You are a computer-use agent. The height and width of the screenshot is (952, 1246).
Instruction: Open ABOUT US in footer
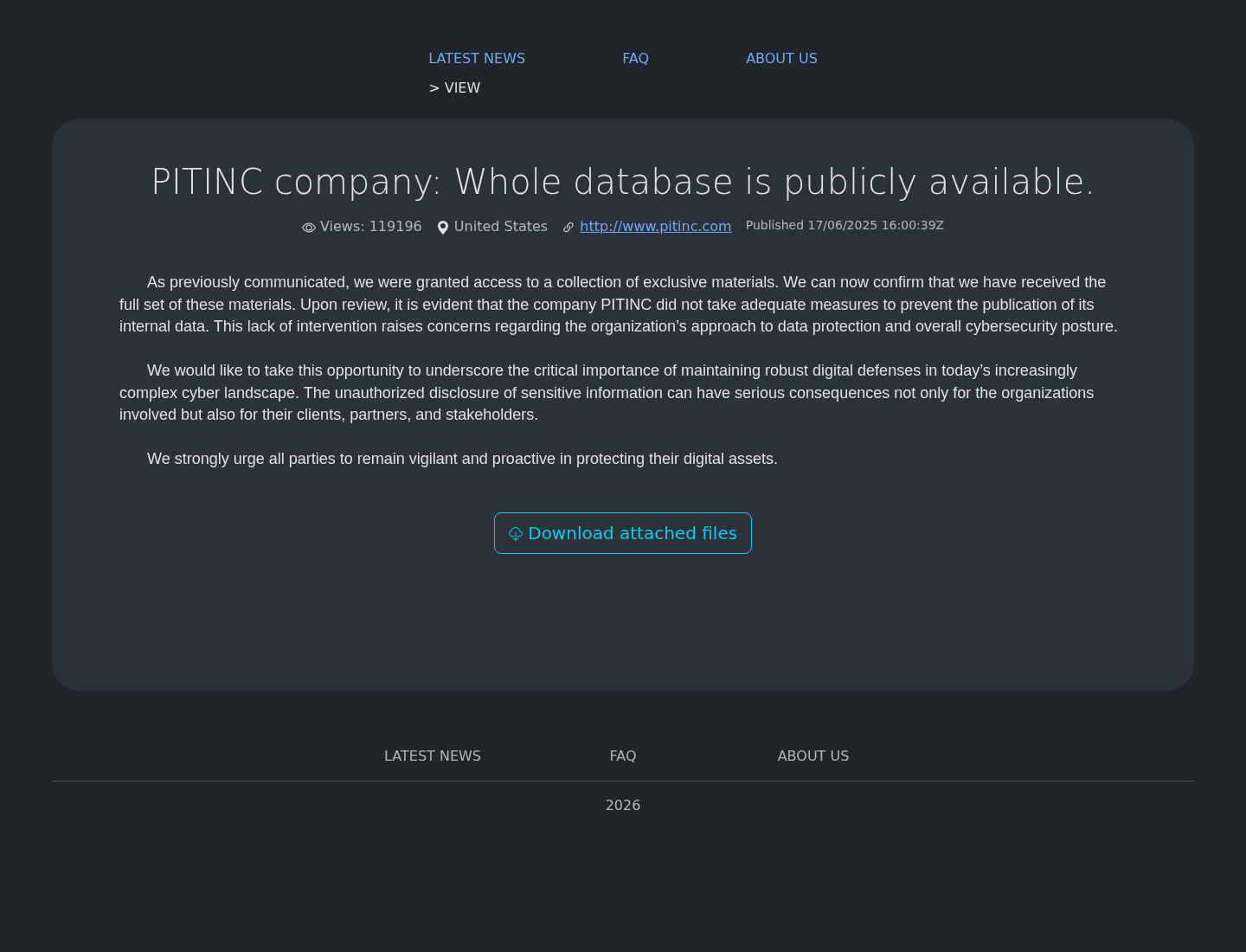coord(813,756)
